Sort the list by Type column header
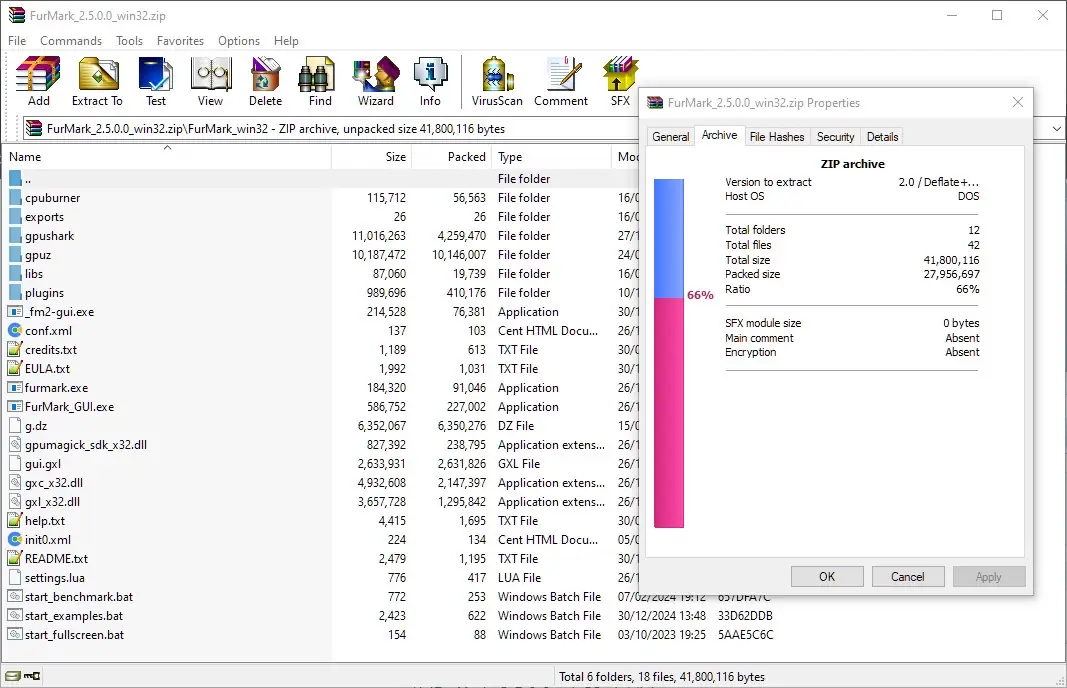This screenshot has height=688, width=1067. pos(551,157)
